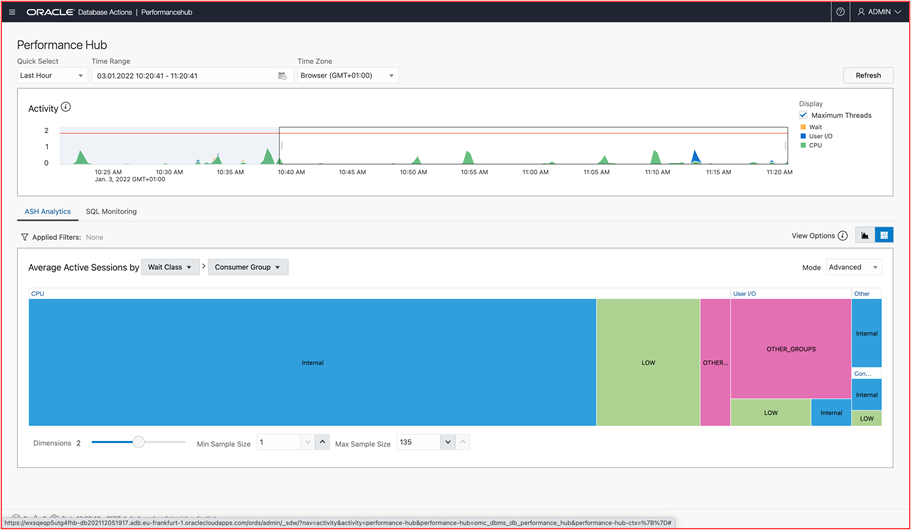Click the Performance Hub page heading

click(62, 45)
